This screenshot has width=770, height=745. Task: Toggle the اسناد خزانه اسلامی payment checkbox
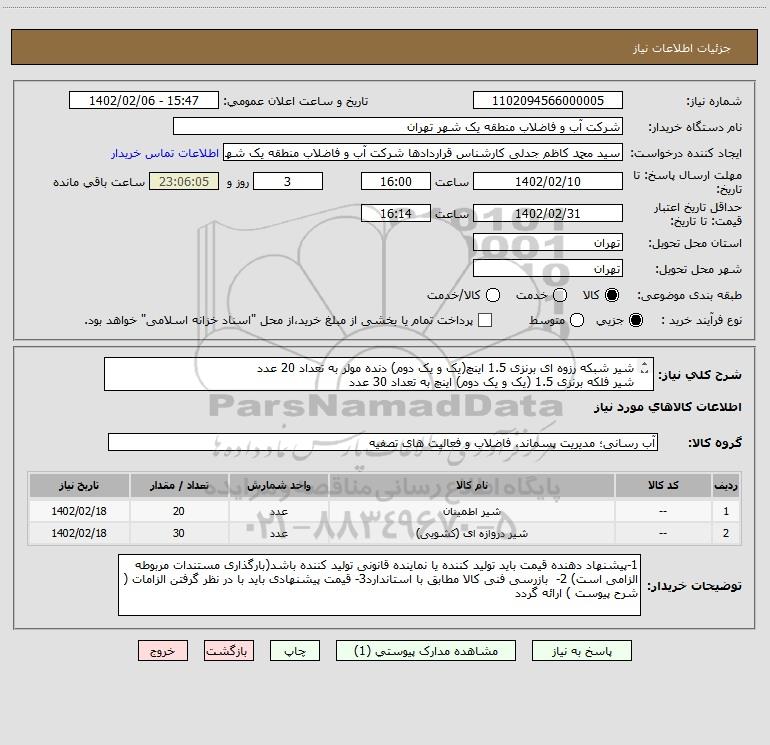coord(485,320)
